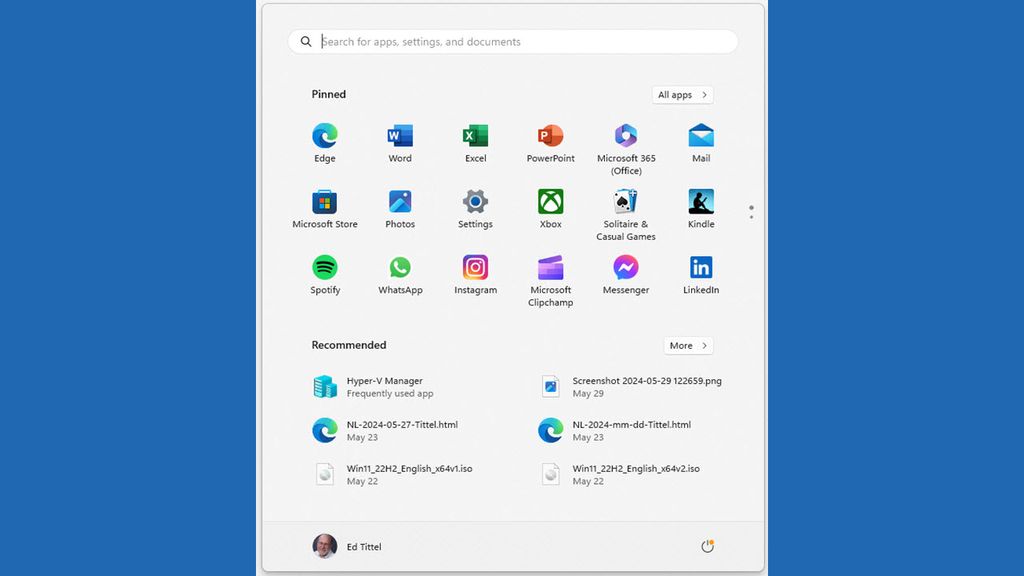Open Microsoft Edge from pinned apps

(324, 137)
